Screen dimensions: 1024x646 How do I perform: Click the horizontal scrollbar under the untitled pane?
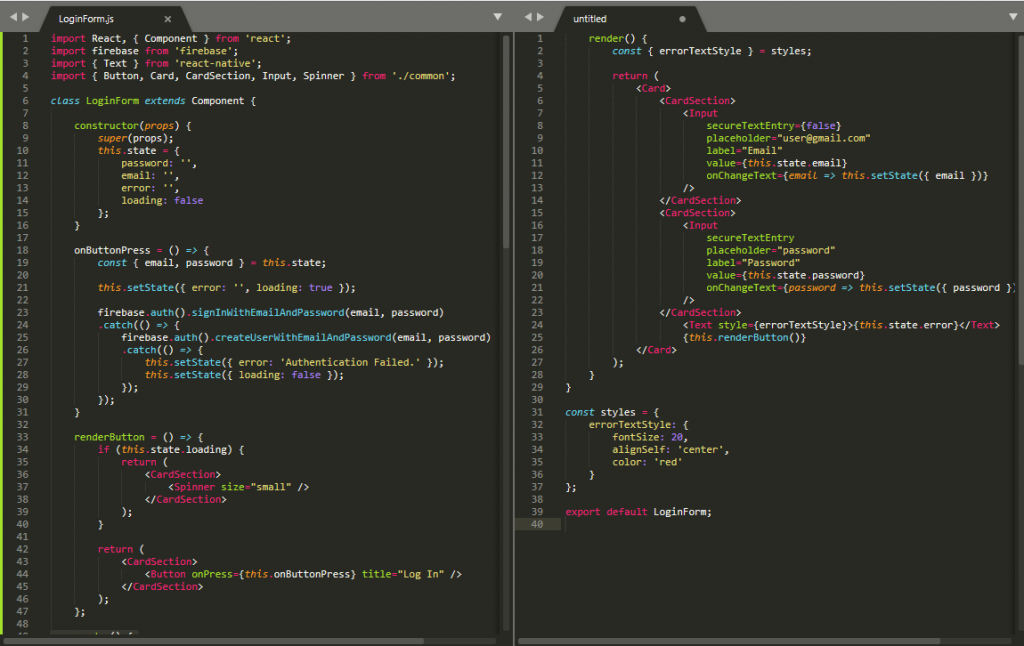tap(729, 641)
